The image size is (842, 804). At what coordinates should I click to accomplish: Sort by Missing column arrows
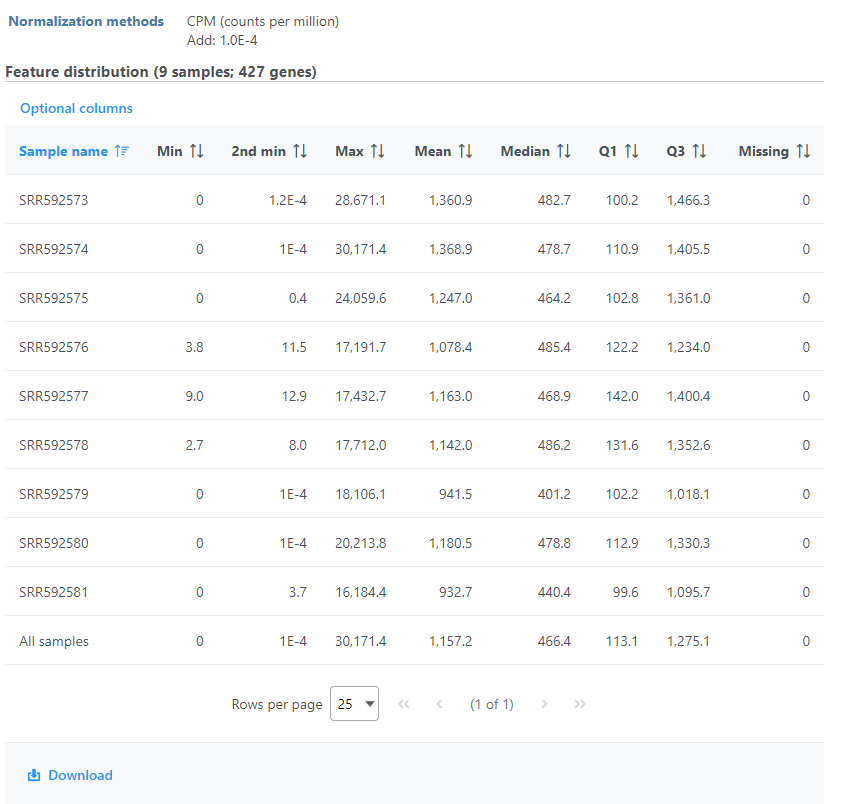[x=803, y=151]
